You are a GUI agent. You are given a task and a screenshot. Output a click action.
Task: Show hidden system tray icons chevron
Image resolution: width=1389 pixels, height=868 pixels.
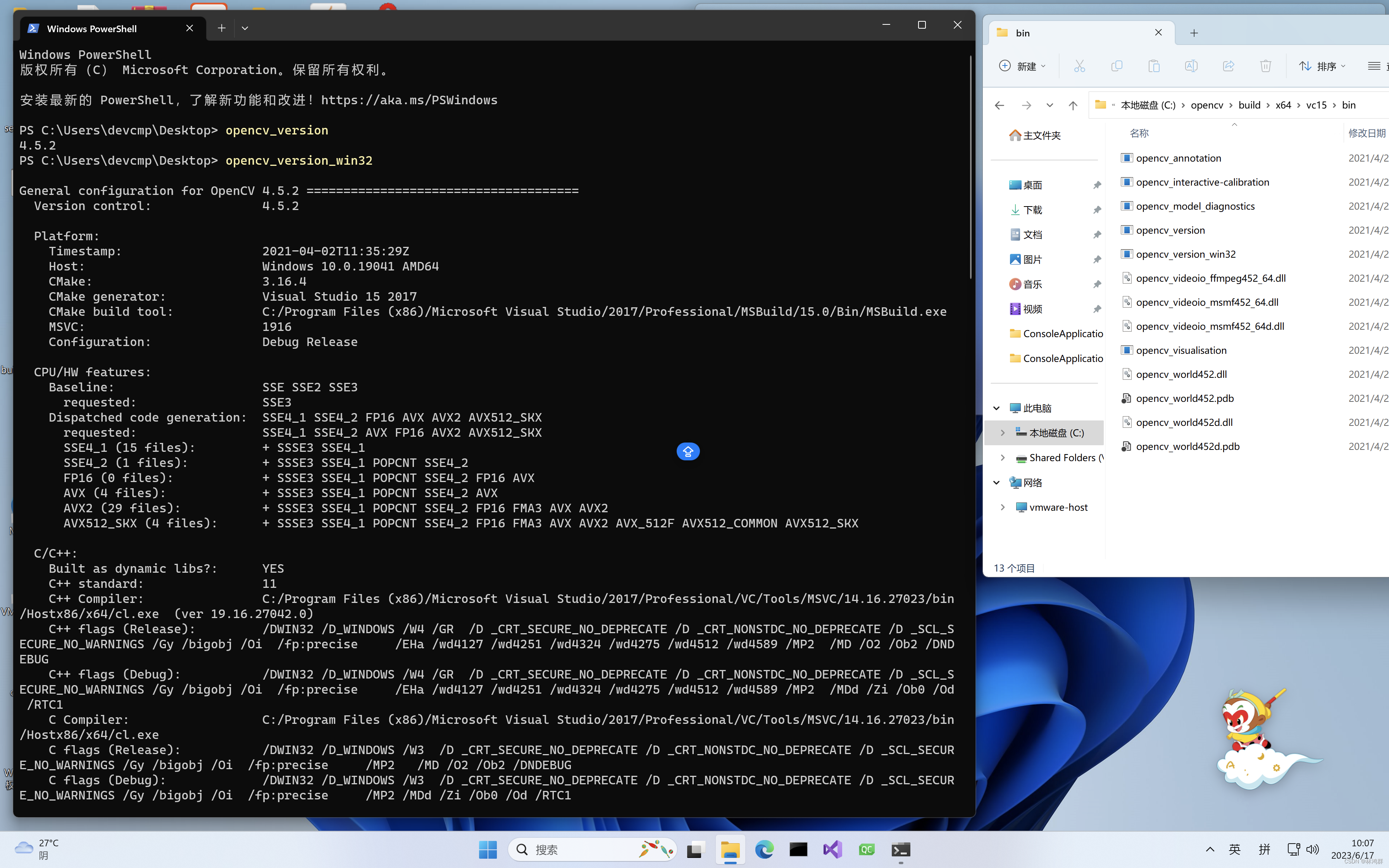1210,850
